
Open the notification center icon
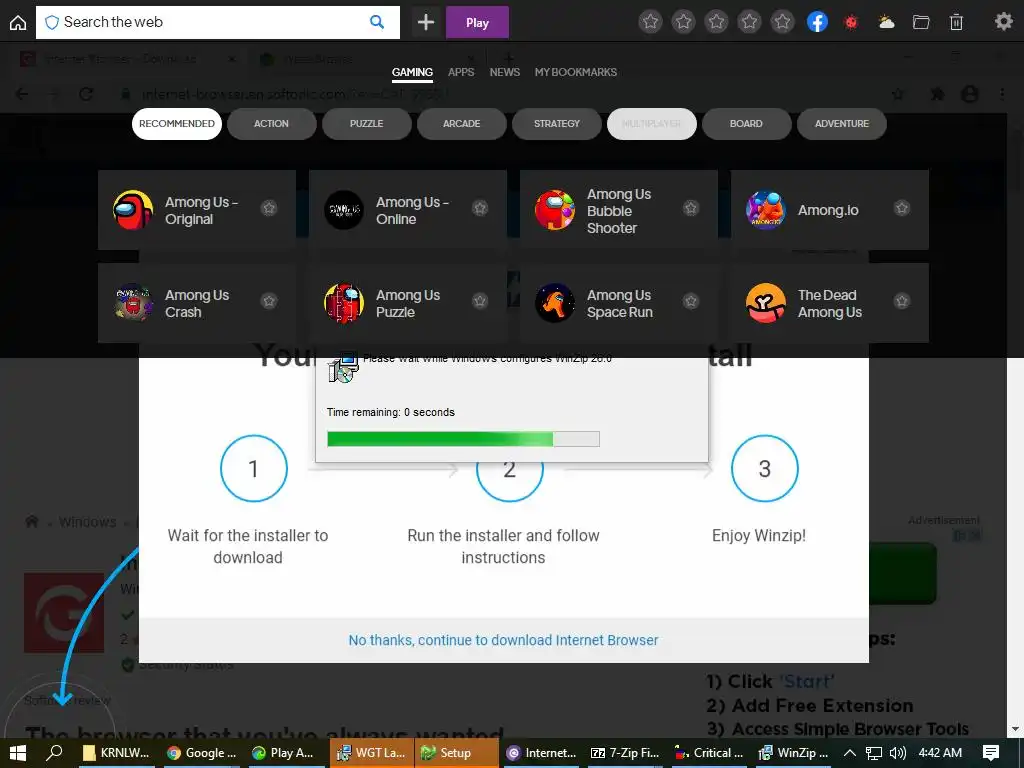[991, 753]
